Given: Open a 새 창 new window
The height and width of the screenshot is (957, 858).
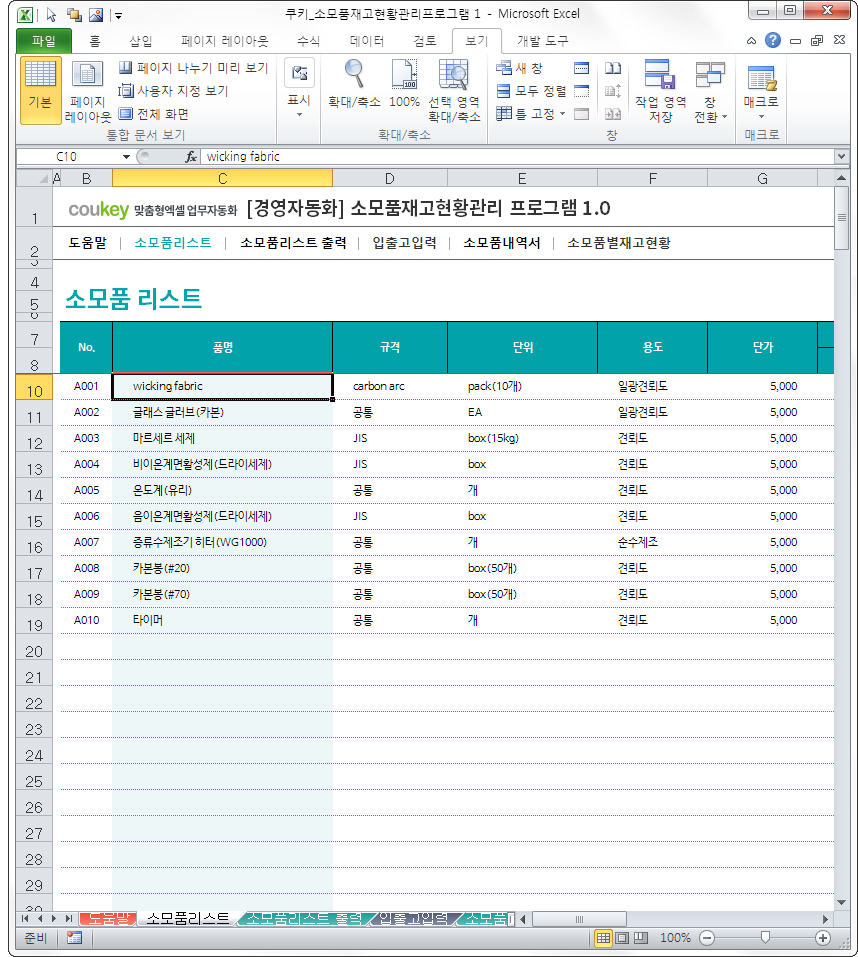Looking at the screenshot, I should coord(519,68).
